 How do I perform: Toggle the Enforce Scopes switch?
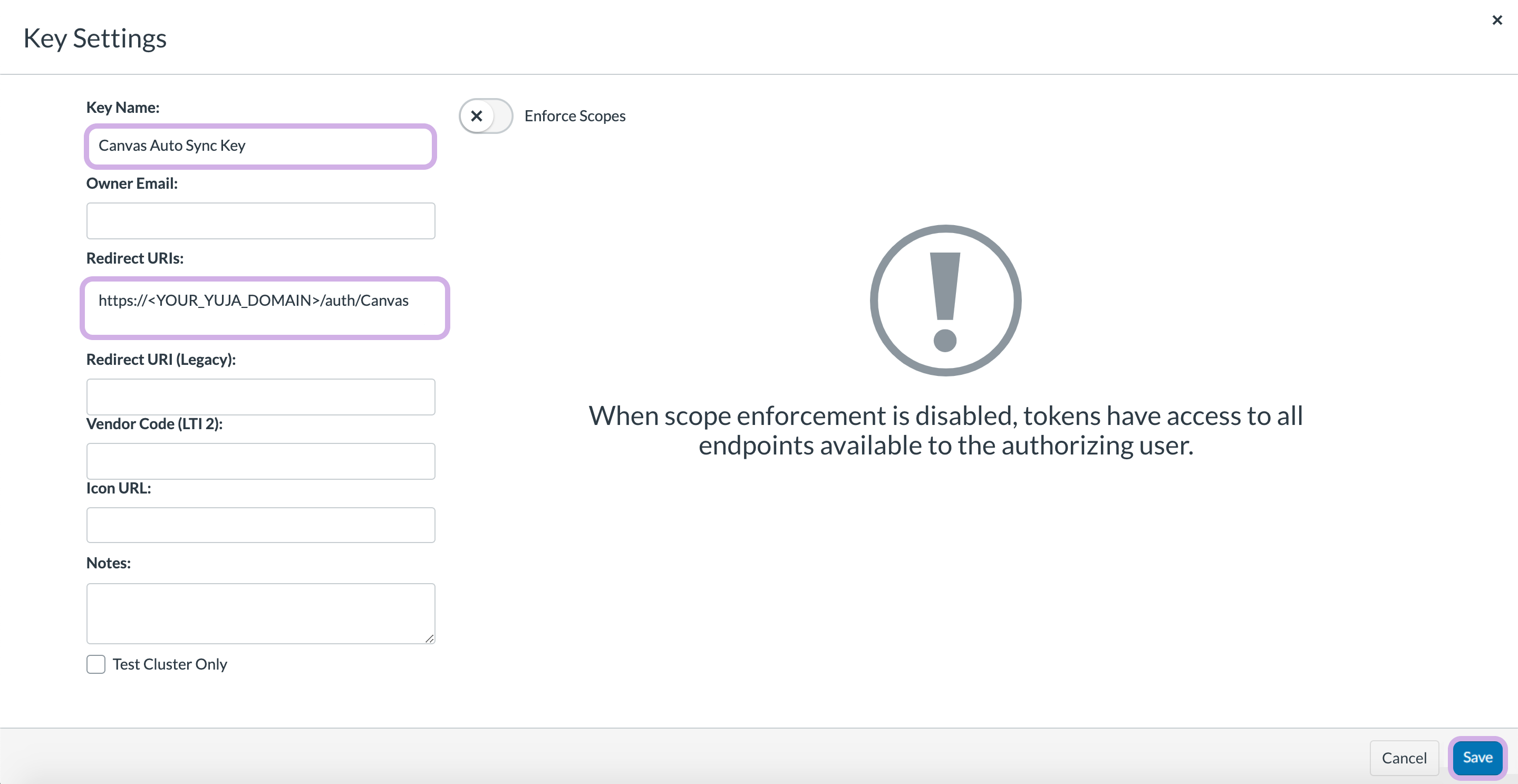click(x=486, y=116)
